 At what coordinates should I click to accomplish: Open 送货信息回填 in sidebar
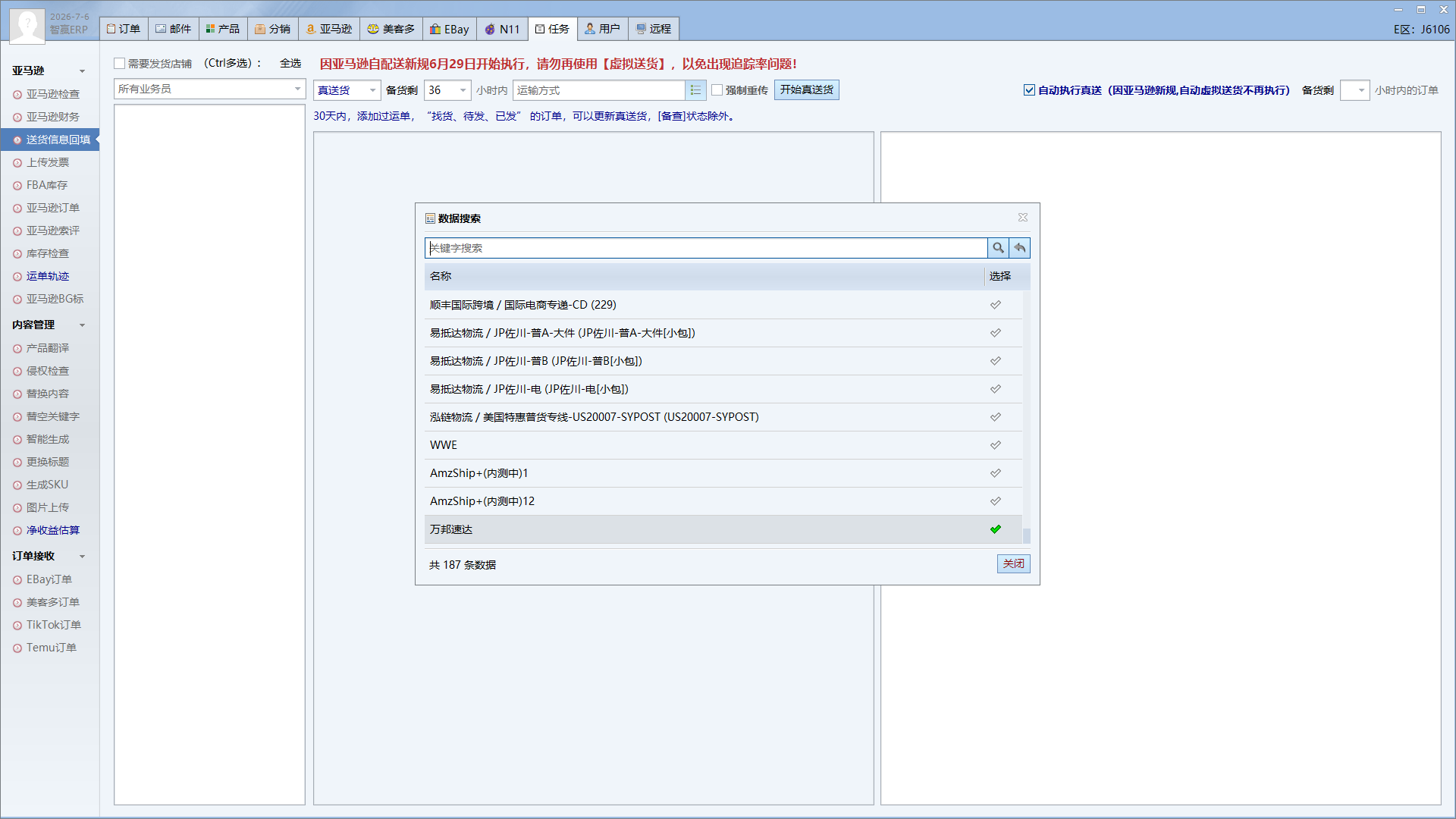50,140
